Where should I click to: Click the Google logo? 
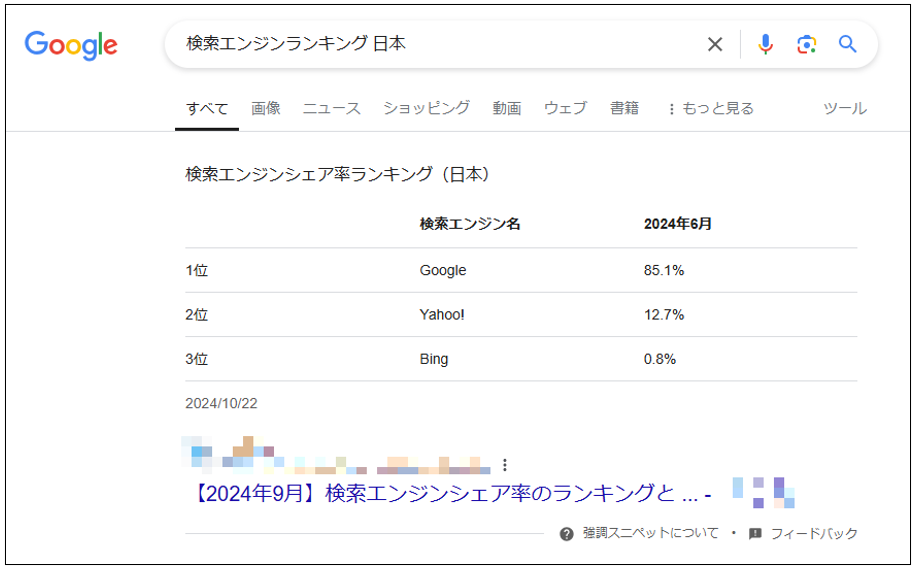[71, 45]
